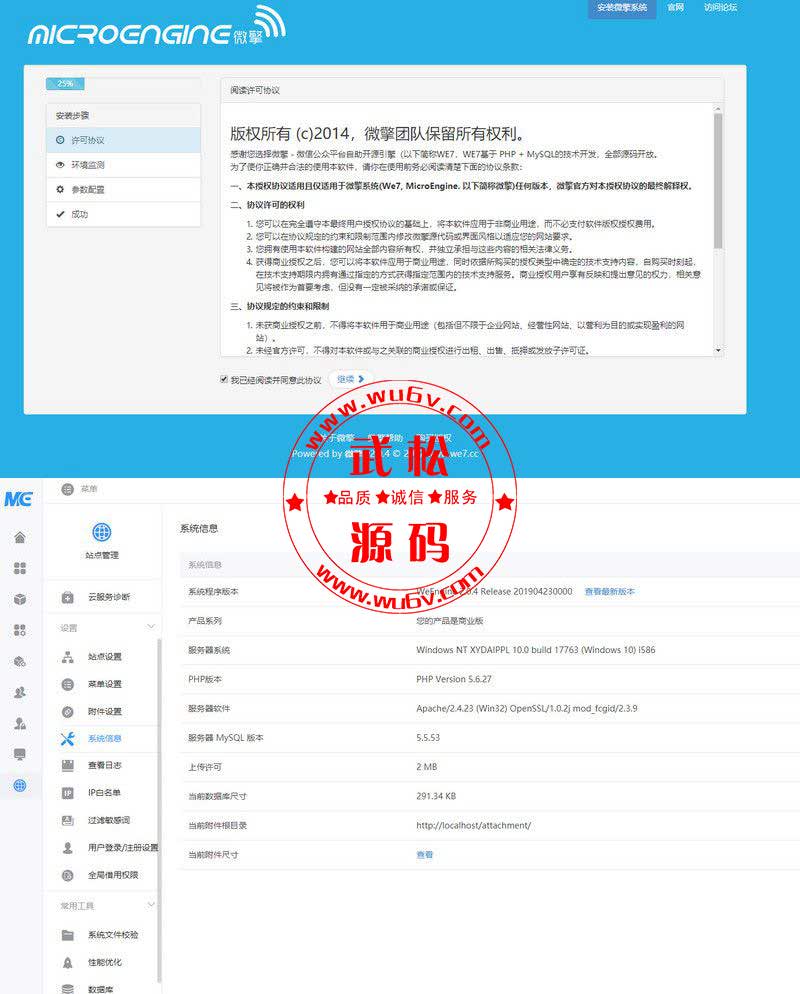Open the MC logo in the admin sidebar
Viewport: 800px width, 994px height.
coord(18,499)
